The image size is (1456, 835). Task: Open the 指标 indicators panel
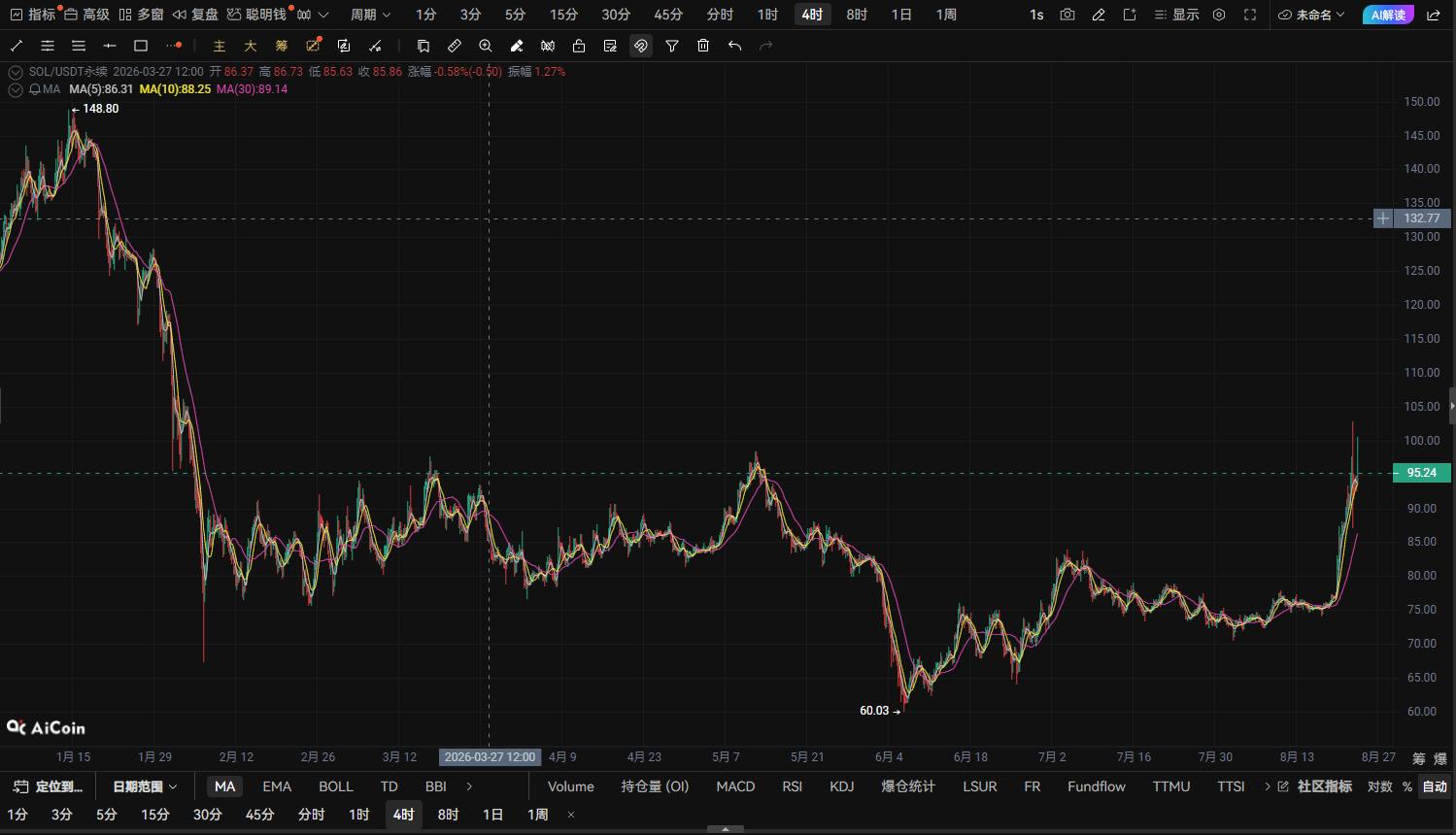coord(33,15)
